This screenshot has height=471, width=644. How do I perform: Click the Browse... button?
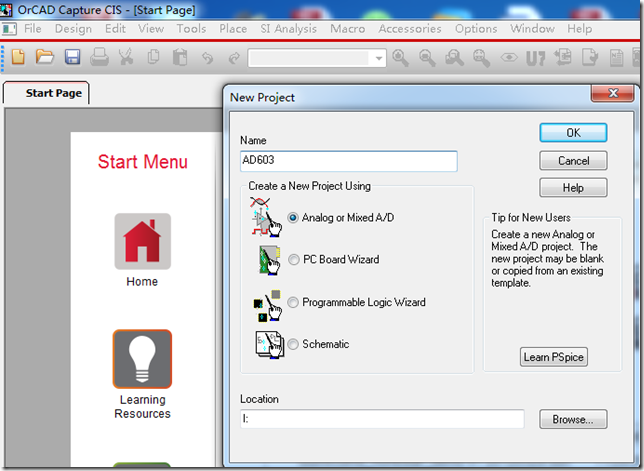[x=573, y=419]
